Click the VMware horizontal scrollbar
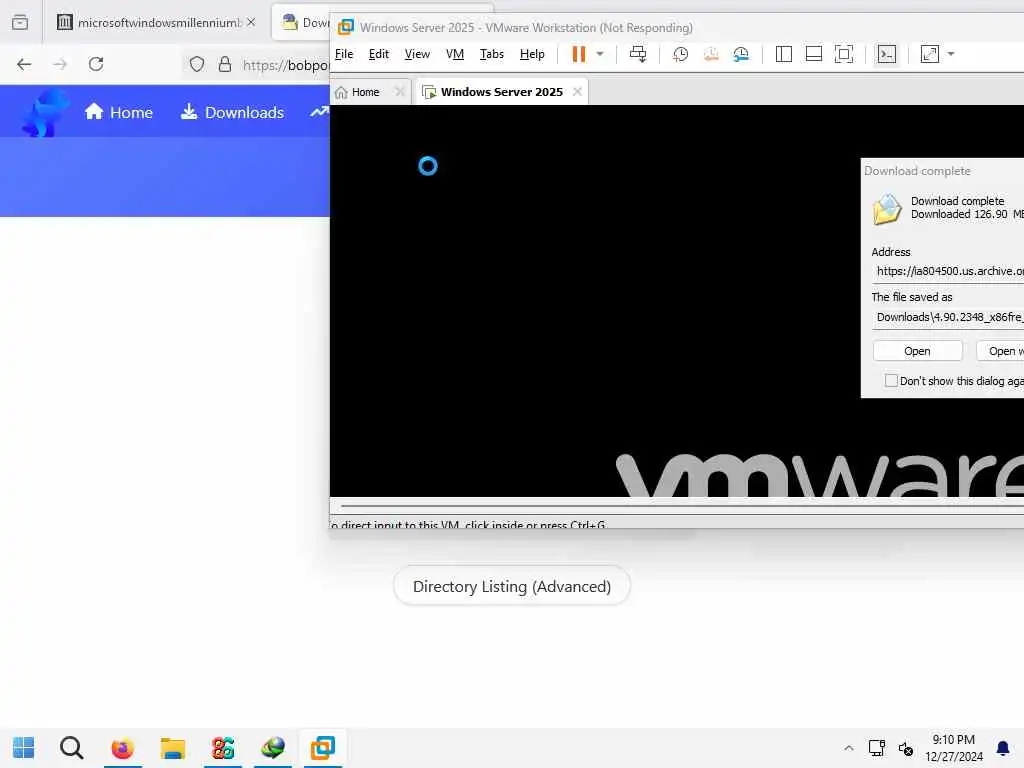1024x768 pixels. click(682, 505)
